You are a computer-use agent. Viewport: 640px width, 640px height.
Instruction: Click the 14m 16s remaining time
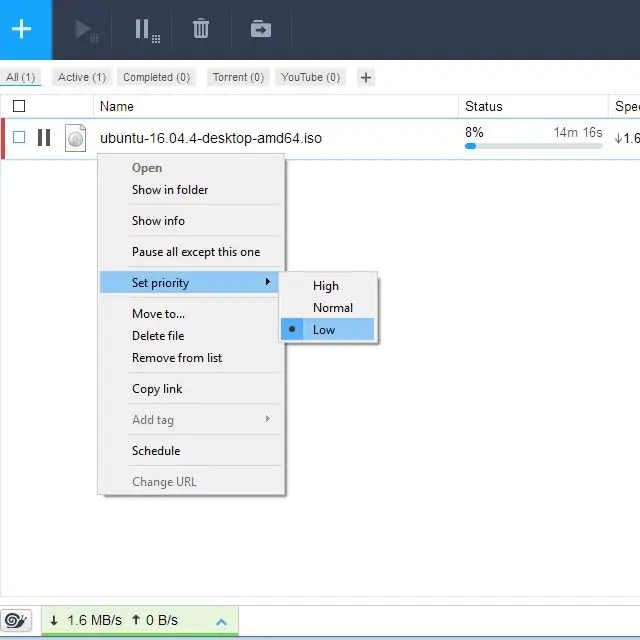tap(578, 132)
